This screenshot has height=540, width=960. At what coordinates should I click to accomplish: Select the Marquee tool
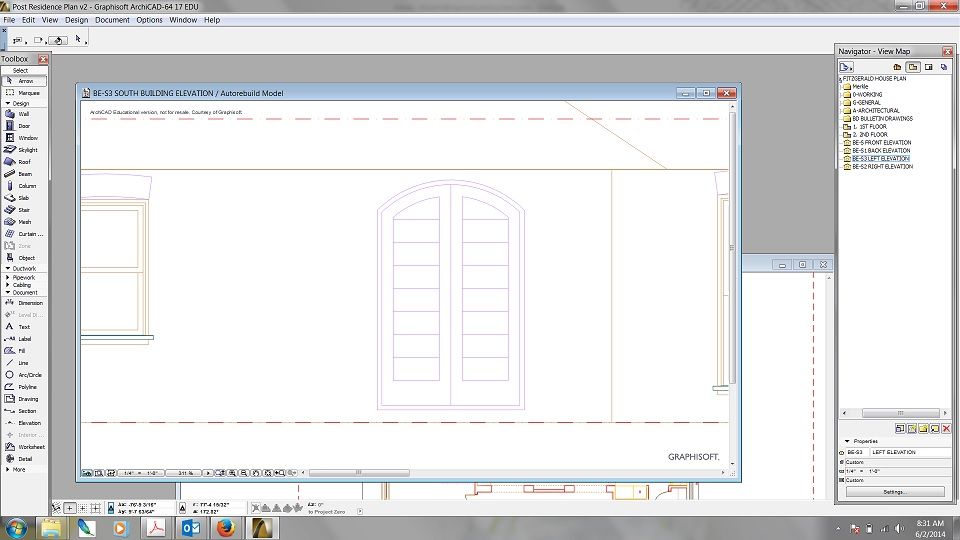pyautogui.click(x=24, y=93)
